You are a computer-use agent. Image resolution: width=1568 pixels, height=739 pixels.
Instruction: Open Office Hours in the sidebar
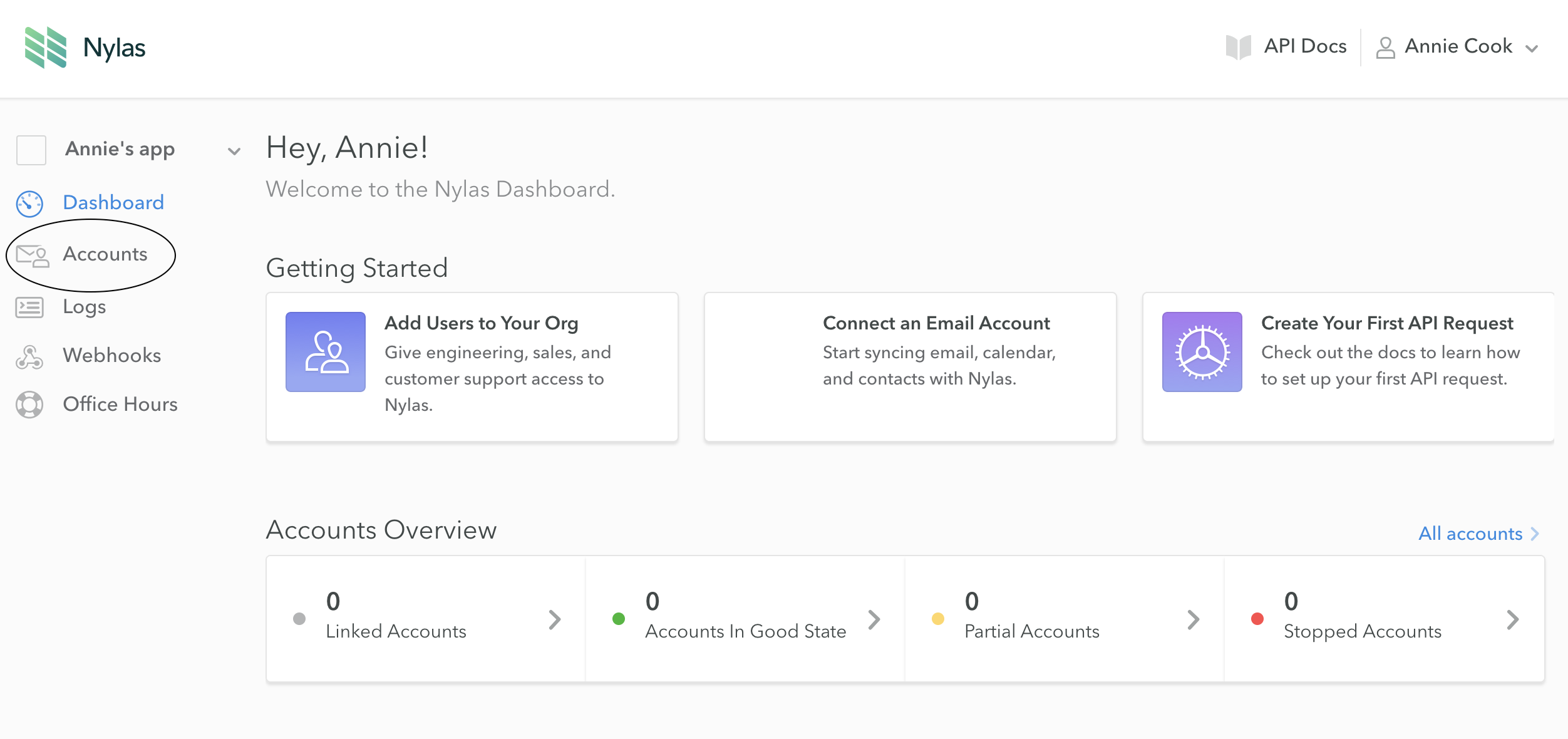coord(120,404)
